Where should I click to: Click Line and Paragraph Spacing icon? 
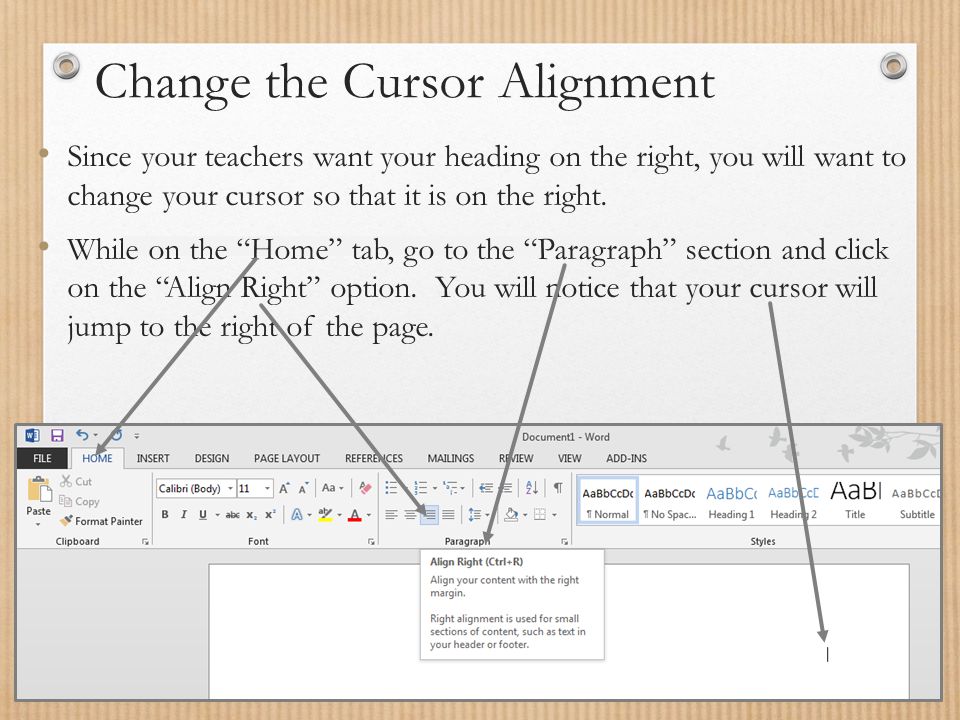[475, 515]
